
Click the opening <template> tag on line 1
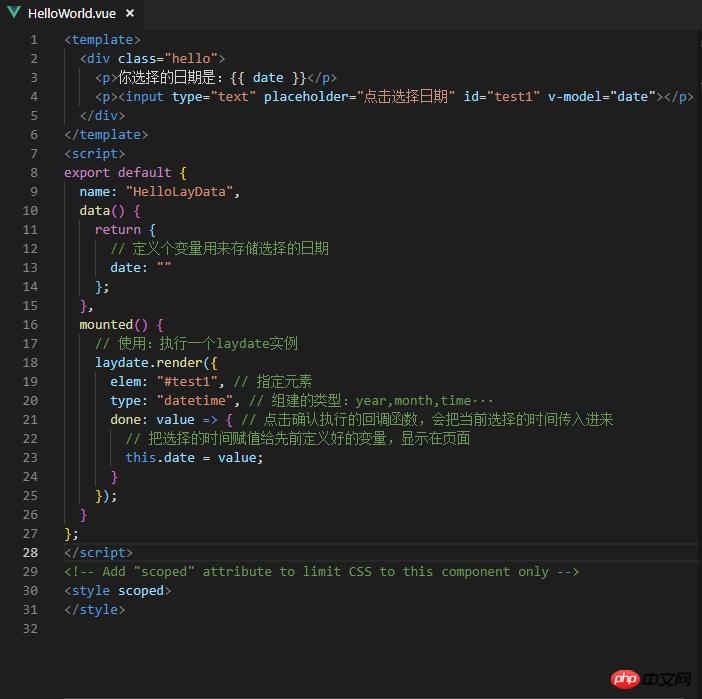pyautogui.click(x=103, y=40)
